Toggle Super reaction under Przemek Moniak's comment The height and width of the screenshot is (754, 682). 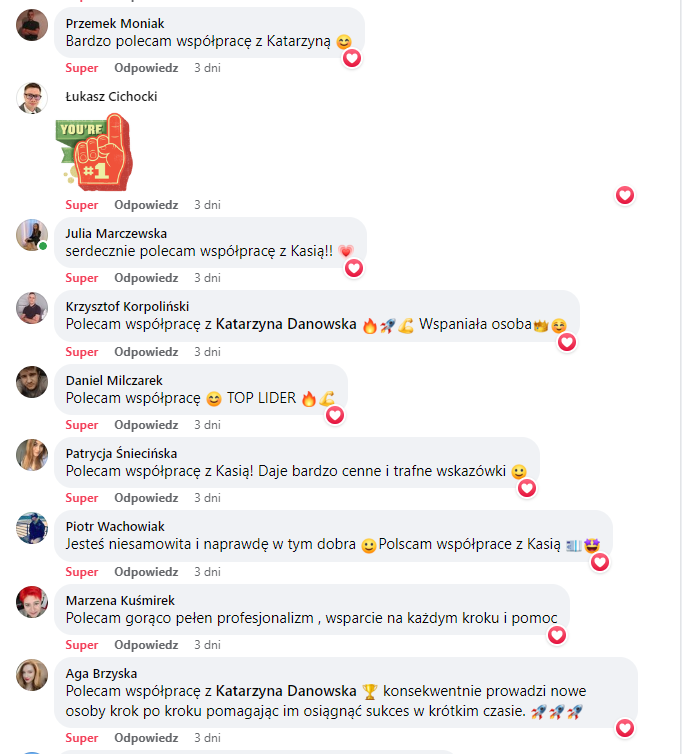pyautogui.click(x=82, y=68)
